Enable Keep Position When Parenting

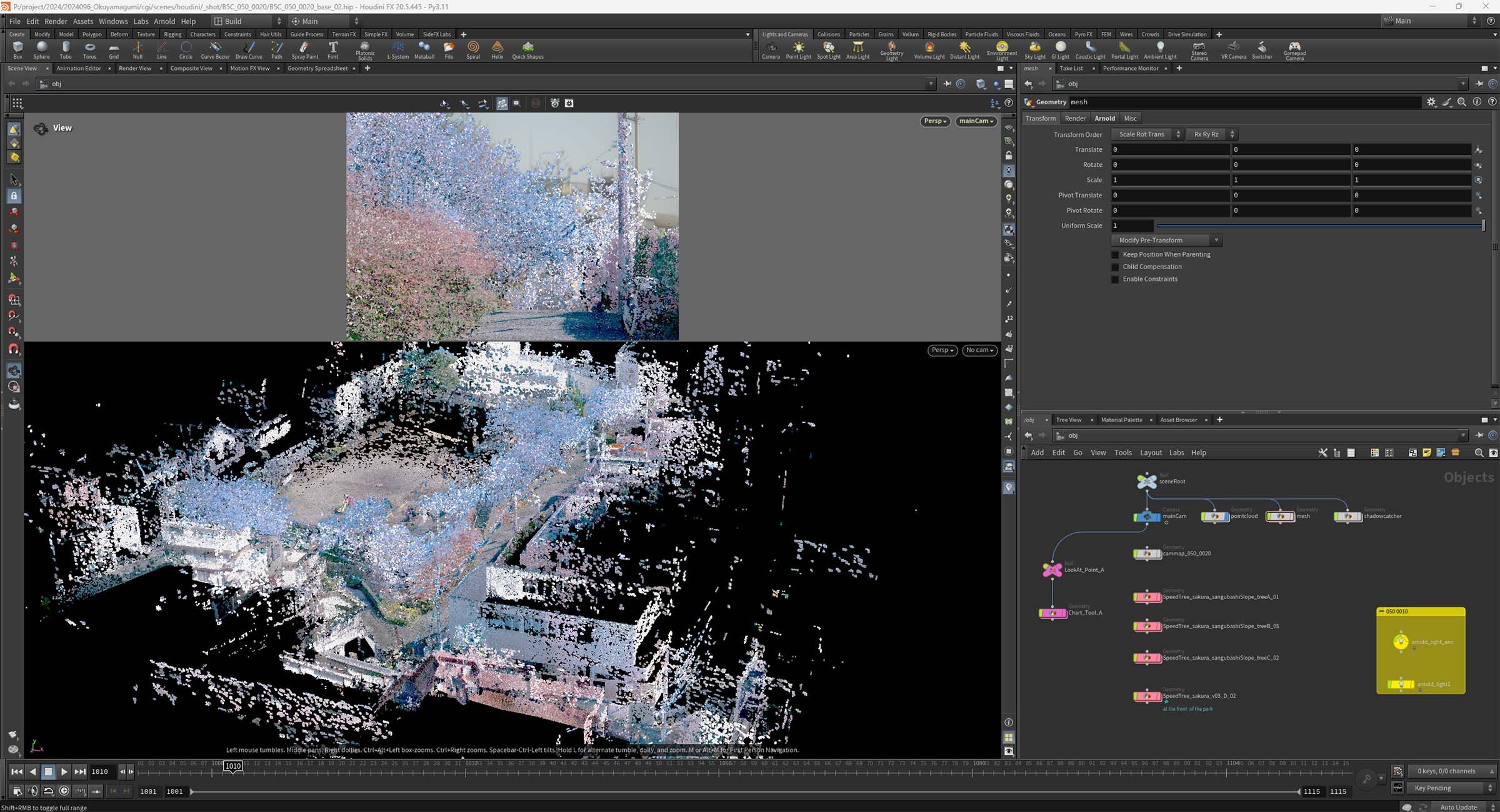pyautogui.click(x=1115, y=255)
